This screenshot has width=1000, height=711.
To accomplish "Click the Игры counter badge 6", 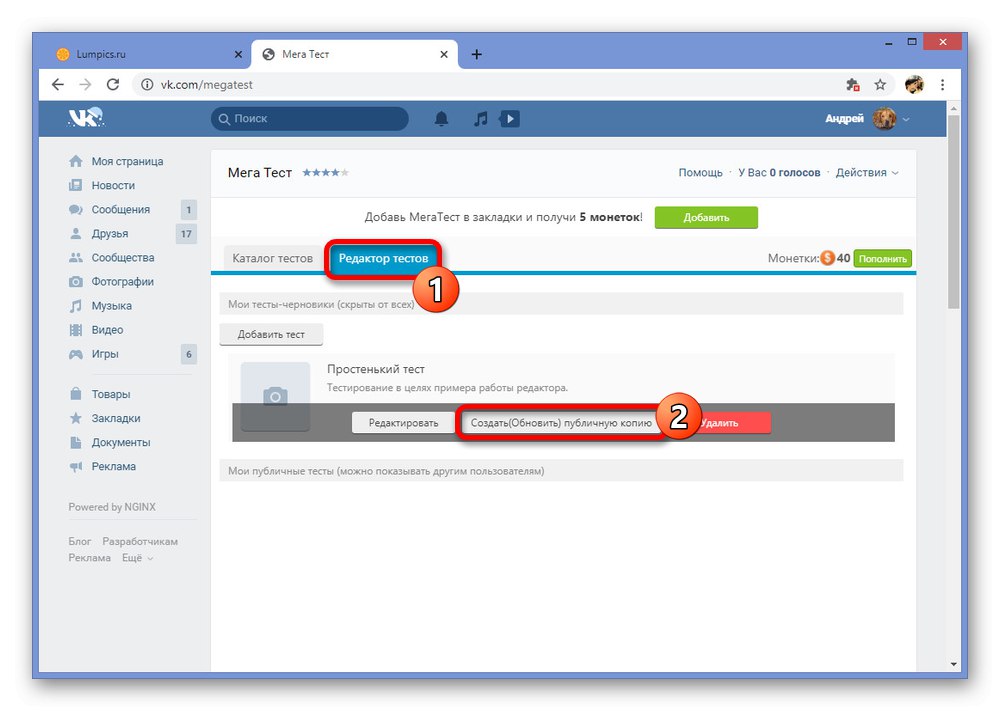I will point(189,355).
